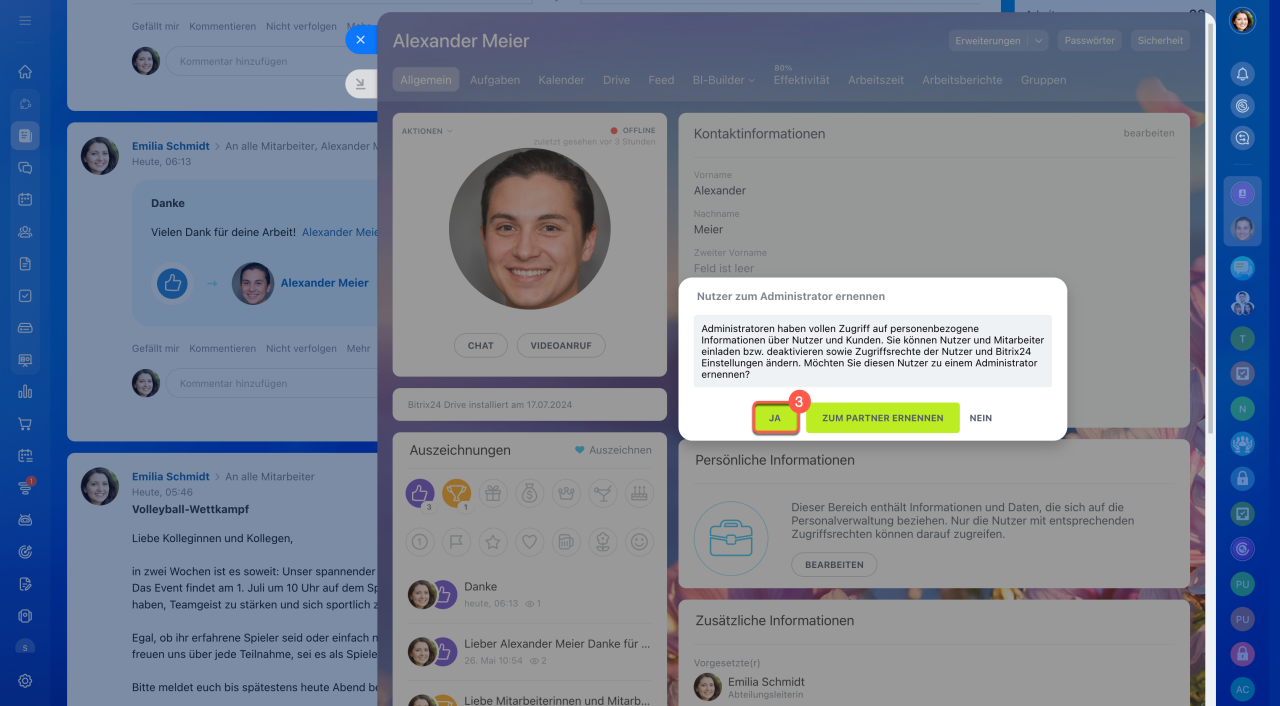Start CHAT with Alexander Meier

(x=481, y=346)
